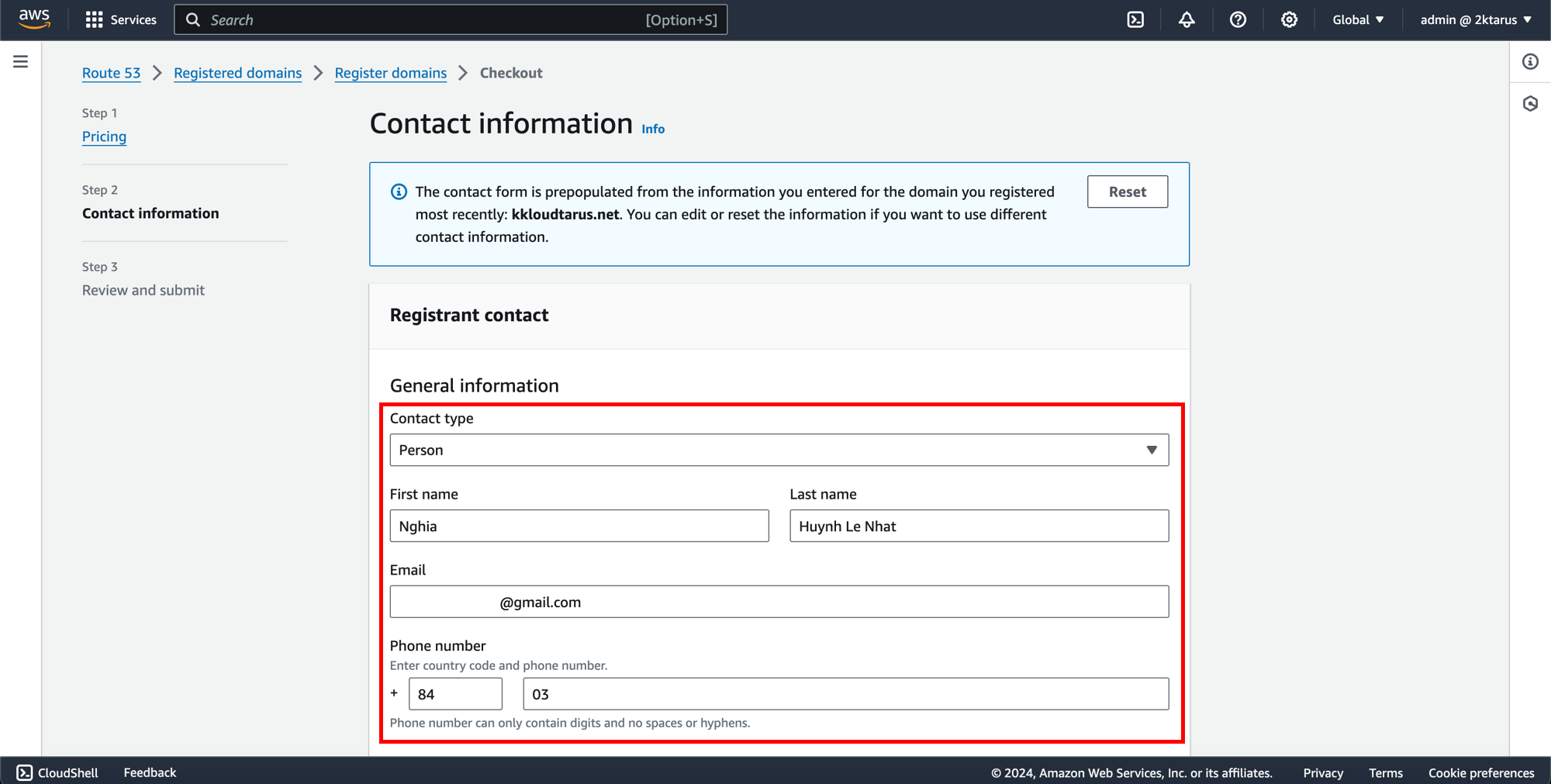Click the Last name field
The height and width of the screenshot is (784, 1551).
[979, 526]
